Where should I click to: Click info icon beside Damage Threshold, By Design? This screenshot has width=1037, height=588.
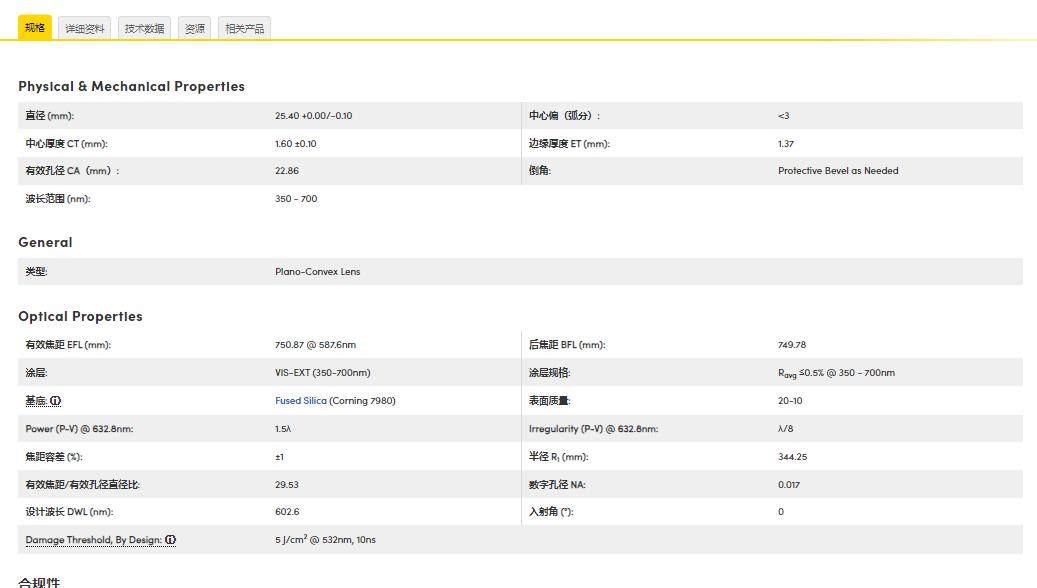pos(171,540)
